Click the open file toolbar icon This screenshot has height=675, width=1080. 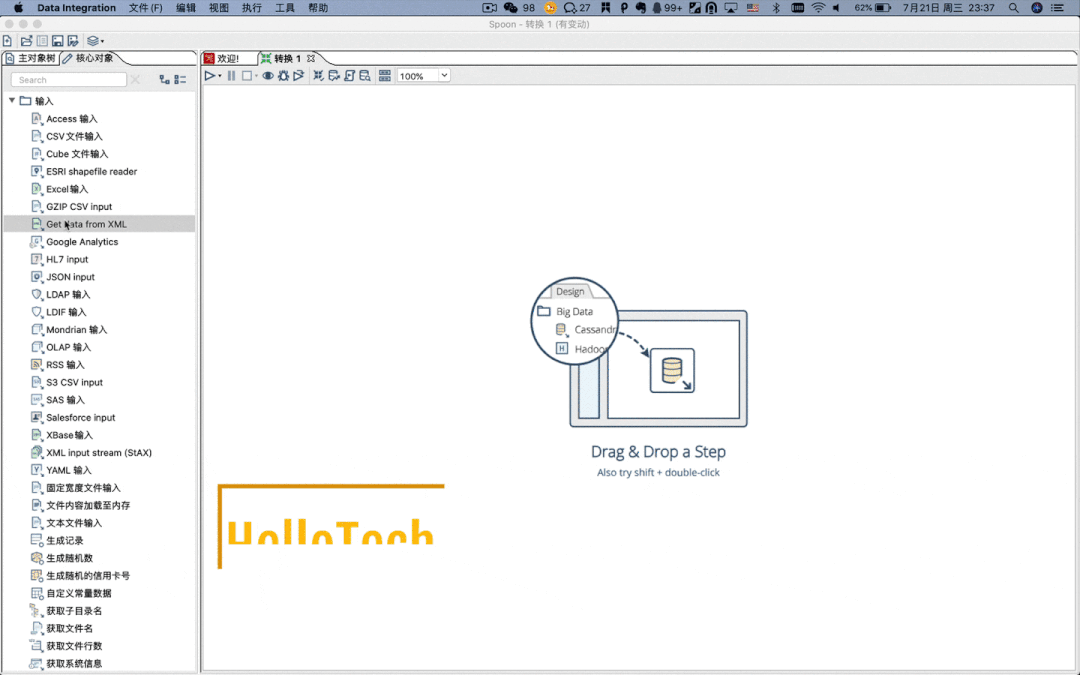click(x=26, y=41)
